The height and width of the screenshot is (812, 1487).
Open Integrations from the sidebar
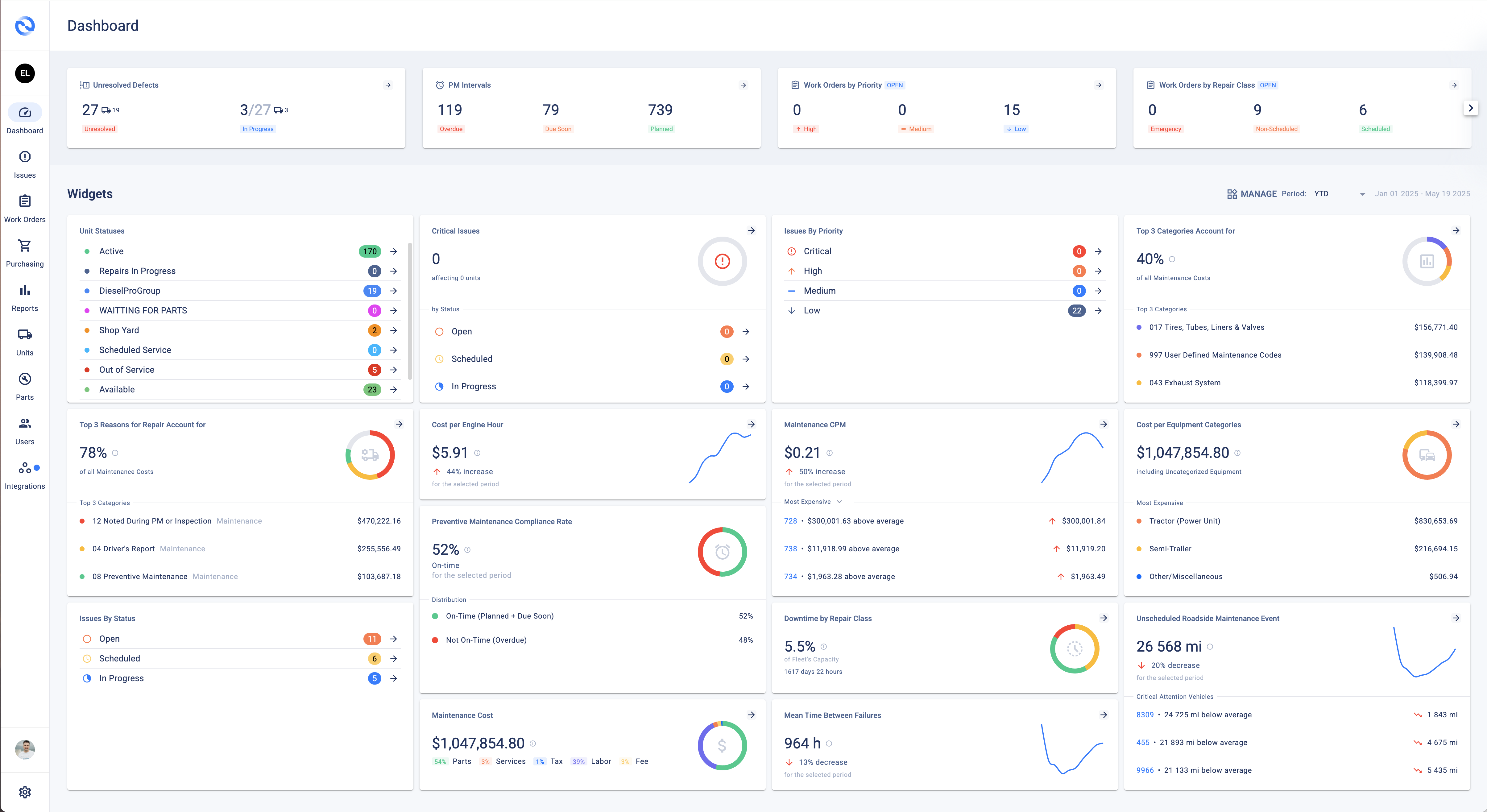pos(24,474)
